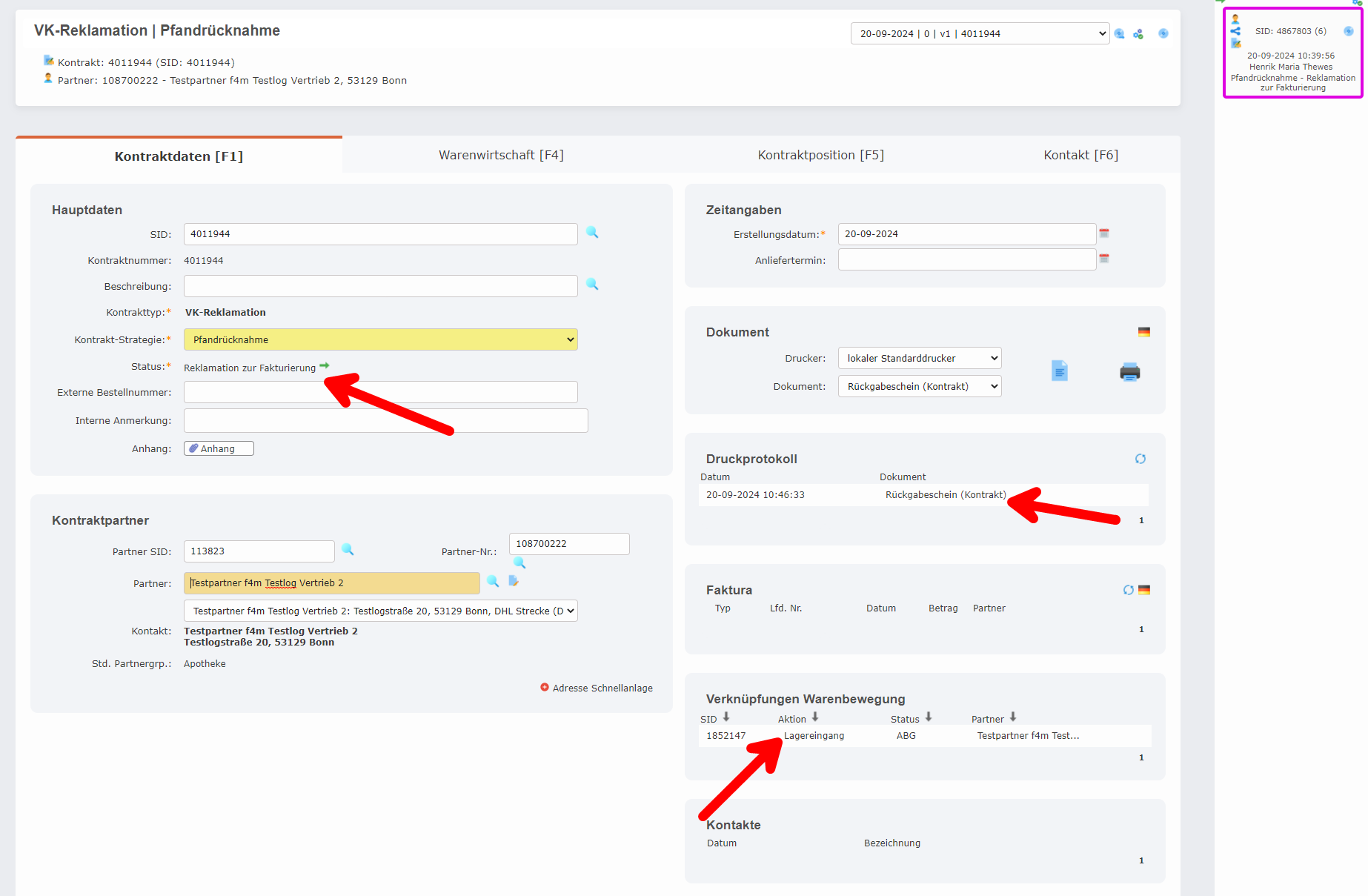The width and height of the screenshot is (1368, 896).
Task: Open the Drucker dropdown
Action: click(919, 358)
